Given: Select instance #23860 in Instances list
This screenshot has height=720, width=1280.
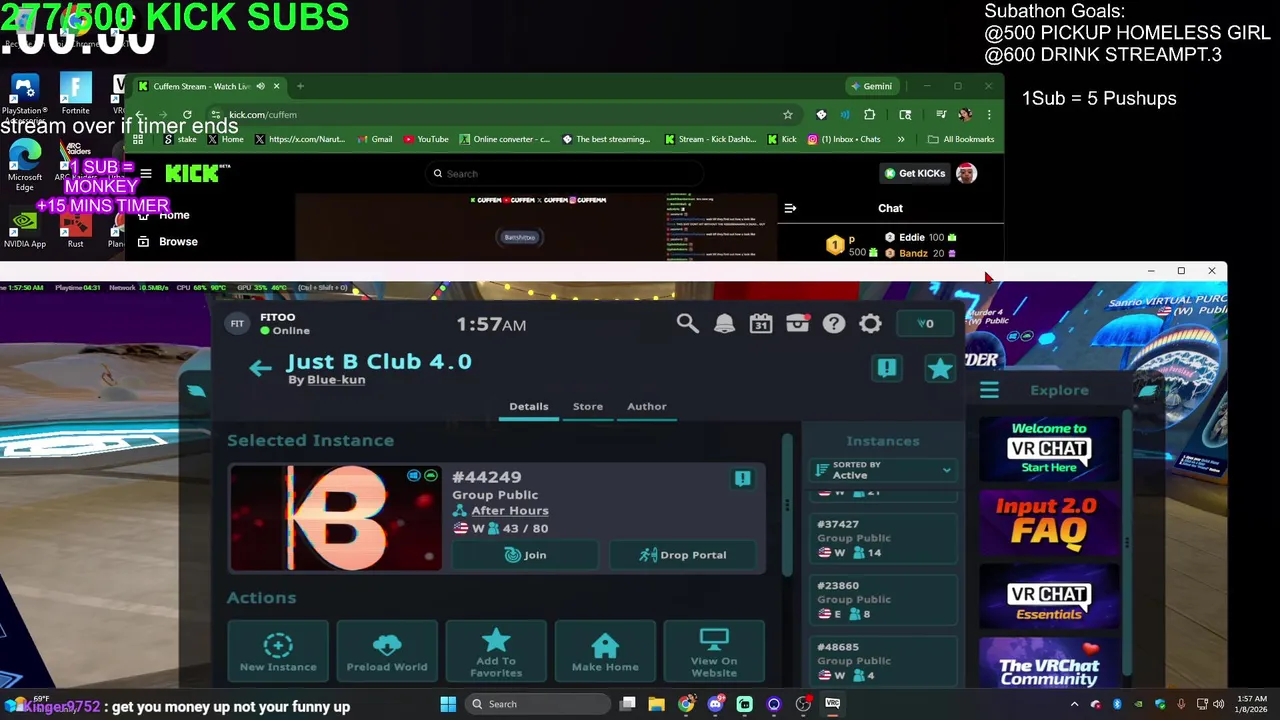Looking at the screenshot, I should pyautogui.click(x=883, y=600).
